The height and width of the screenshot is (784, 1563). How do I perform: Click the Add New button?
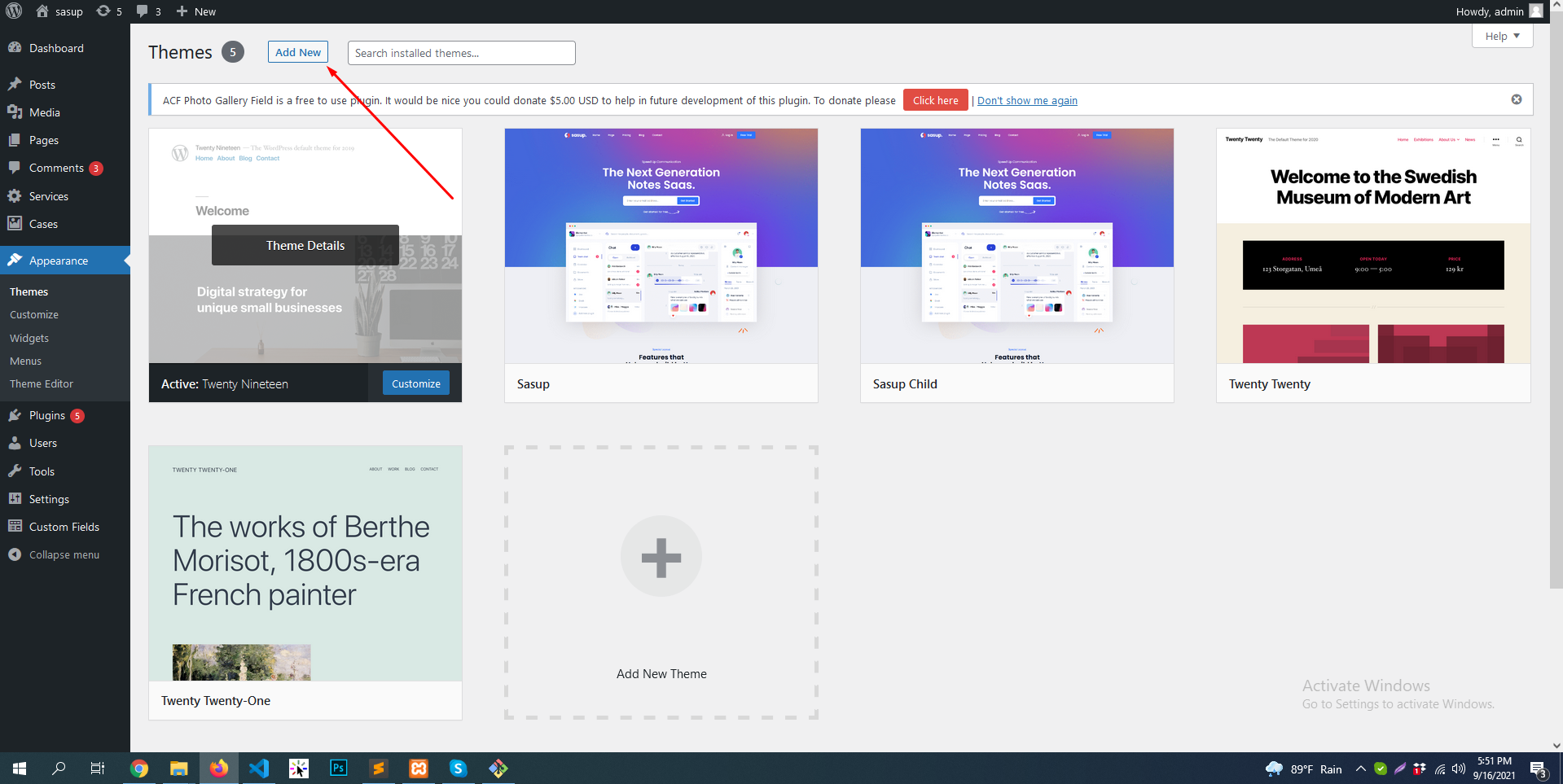(298, 52)
